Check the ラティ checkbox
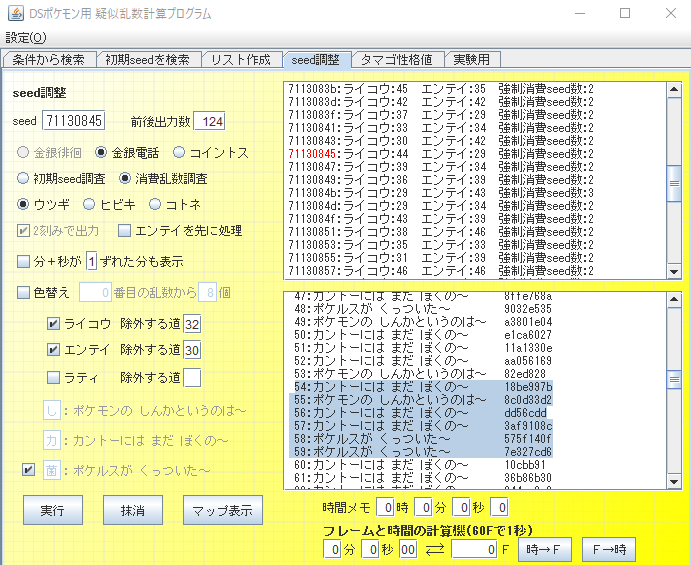691x565 pixels. (x=53, y=378)
